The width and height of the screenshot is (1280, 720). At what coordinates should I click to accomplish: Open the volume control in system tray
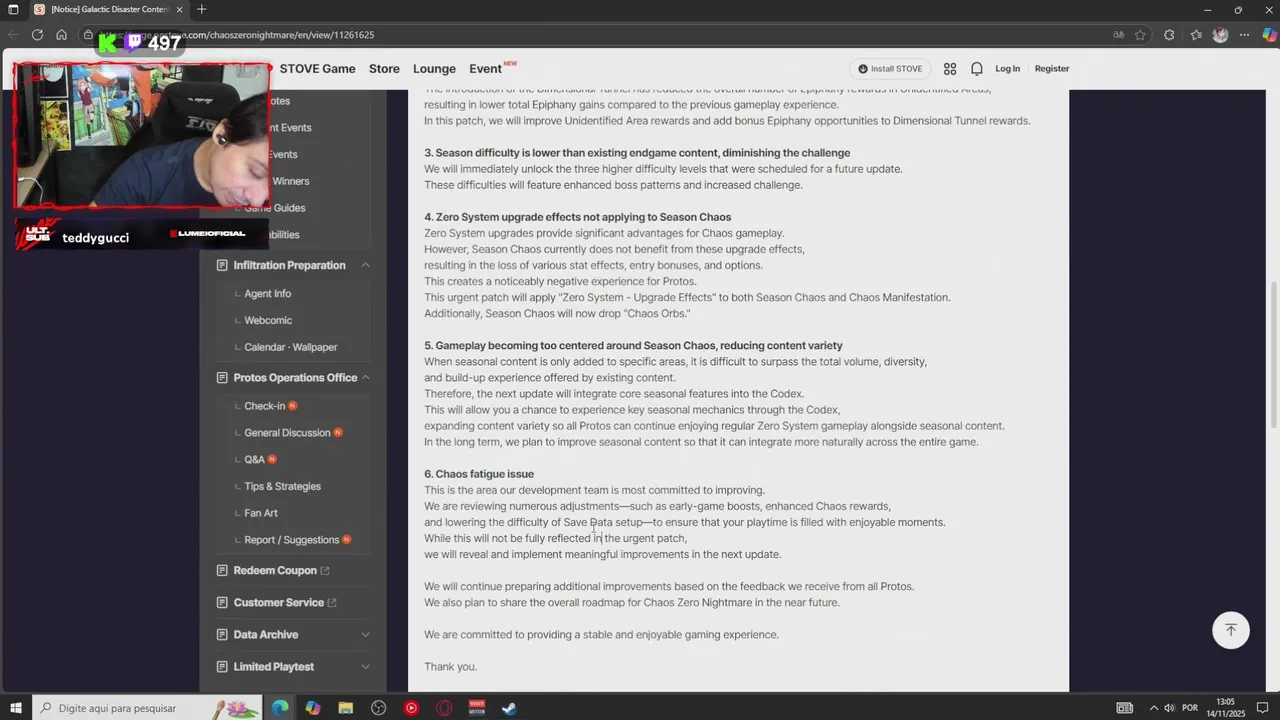[1169, 708]
